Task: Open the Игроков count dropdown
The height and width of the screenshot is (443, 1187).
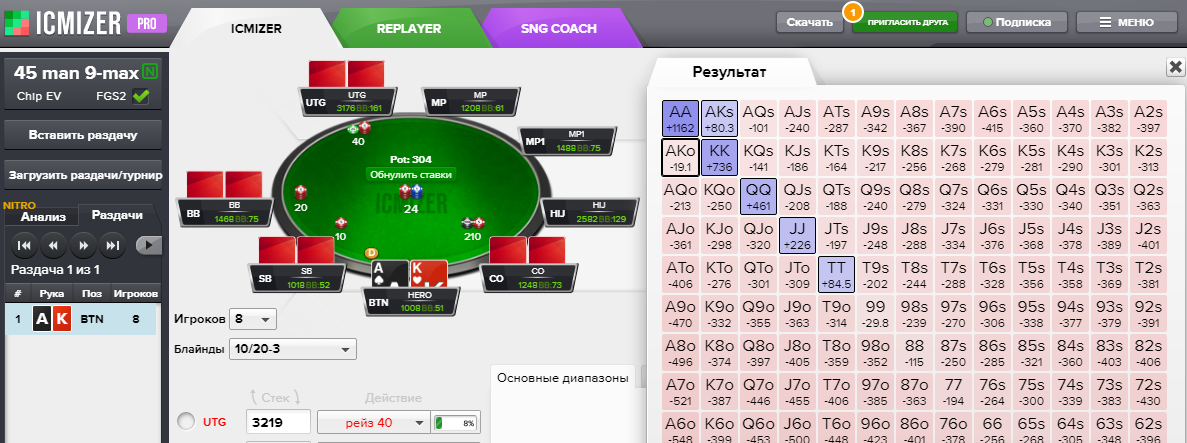Action: (x=254, y=320)
